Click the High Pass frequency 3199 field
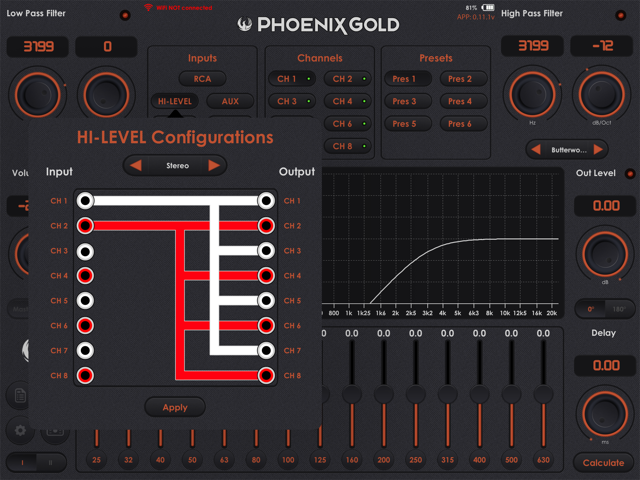Screen dimensions: 640x480 (x=533, y=46)
